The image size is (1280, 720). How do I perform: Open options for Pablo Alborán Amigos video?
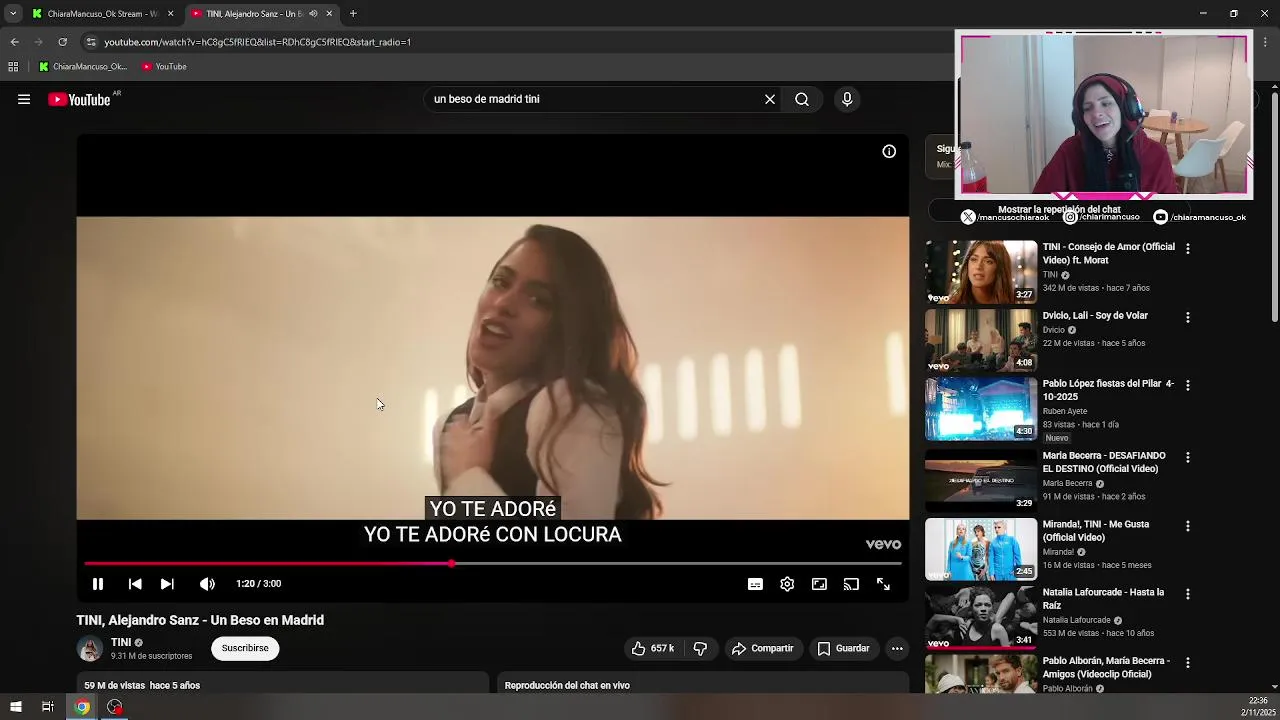pyautogui.click(x=1188, y=663)
